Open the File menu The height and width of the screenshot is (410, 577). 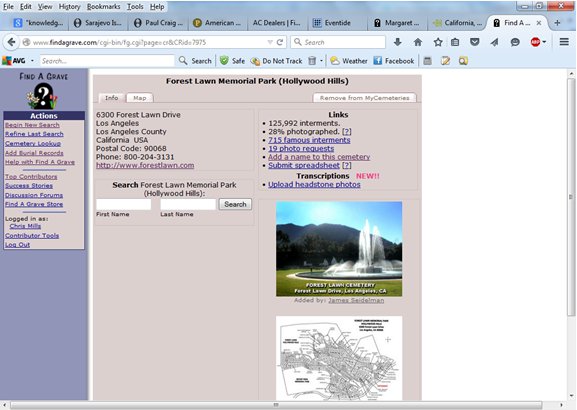[8, 7]
